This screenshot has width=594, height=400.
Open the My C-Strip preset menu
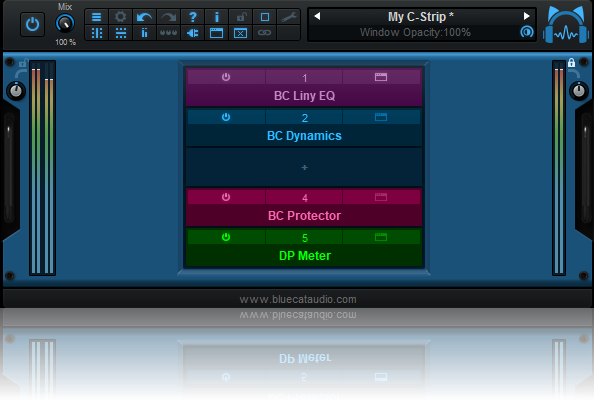pos(420,17)
